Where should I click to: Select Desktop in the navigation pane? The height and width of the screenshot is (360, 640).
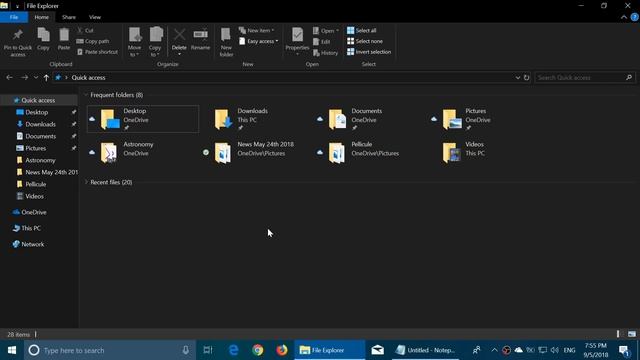[x=36, y=112]
